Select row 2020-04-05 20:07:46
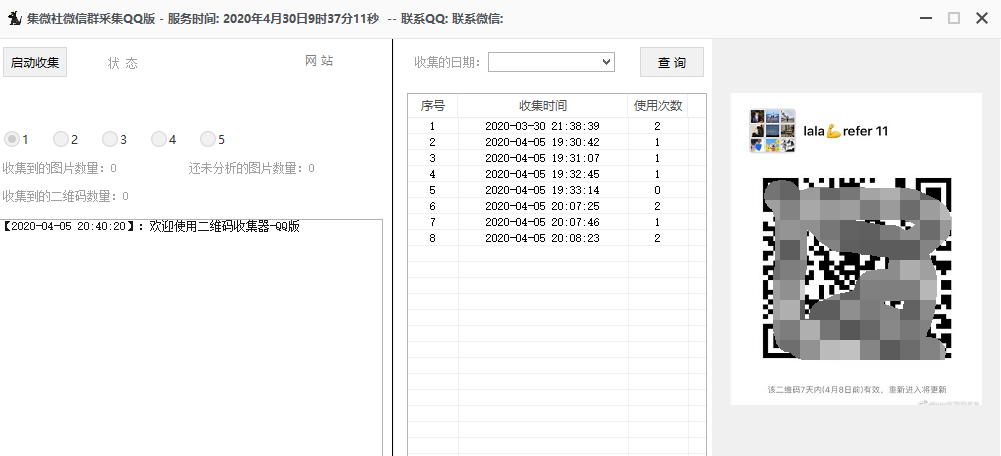The height and width of the screenshot is (456, 1001). click(557, 222)
